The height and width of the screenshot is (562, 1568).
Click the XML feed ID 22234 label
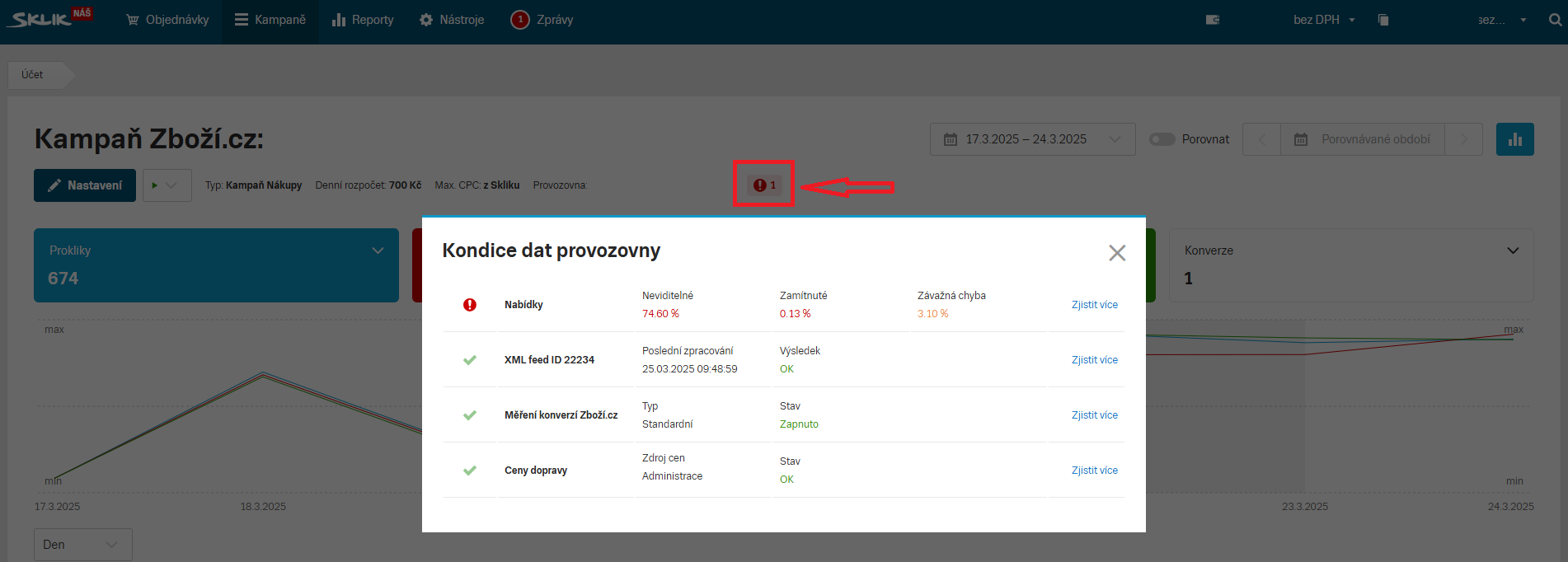pos(549,360)
